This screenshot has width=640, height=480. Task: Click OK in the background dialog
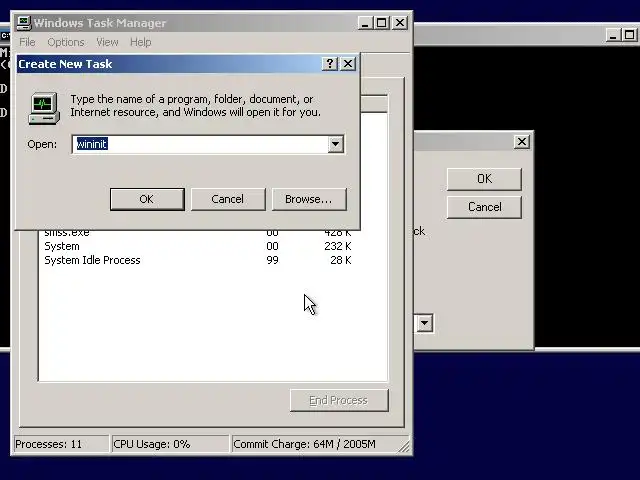tap(484, 179)
